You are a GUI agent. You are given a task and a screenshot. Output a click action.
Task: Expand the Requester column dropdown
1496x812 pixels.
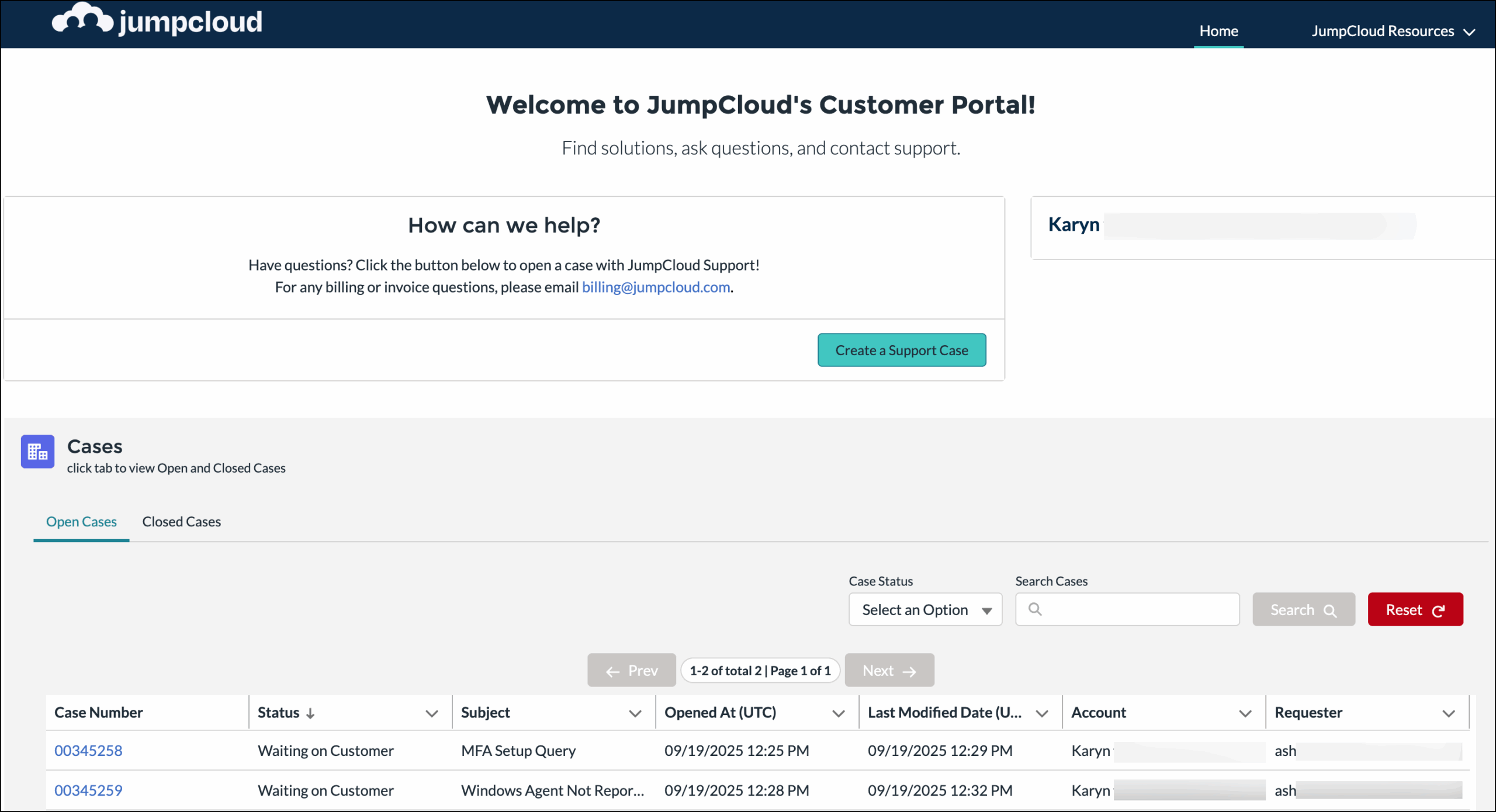coord(1449,713)
